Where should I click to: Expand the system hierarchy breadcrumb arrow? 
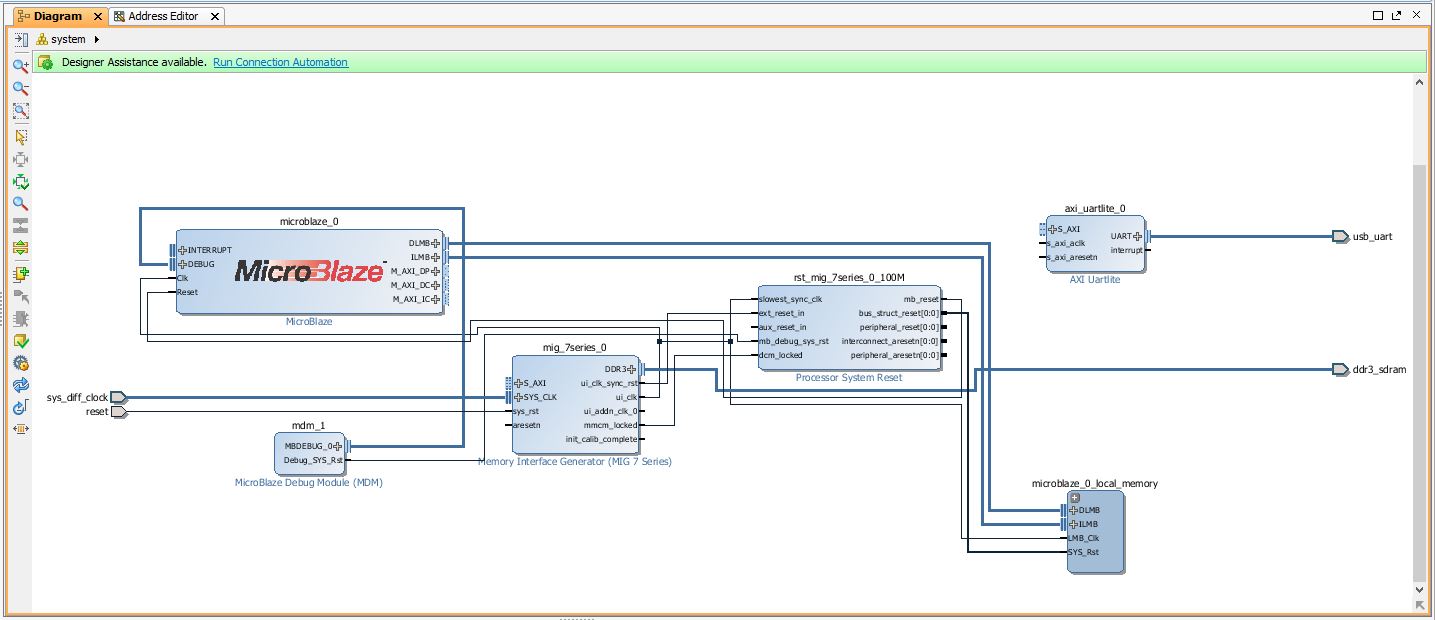click(x=97, y=40)
